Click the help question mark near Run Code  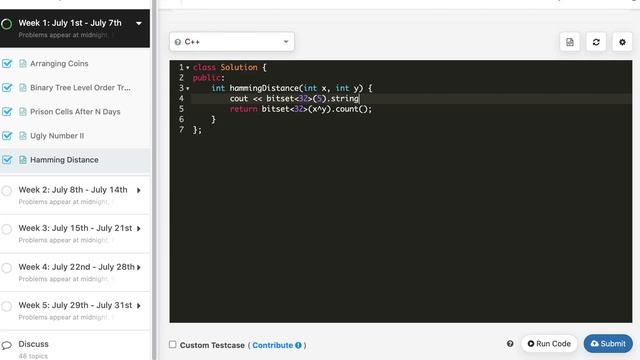[x=510, y=344]
